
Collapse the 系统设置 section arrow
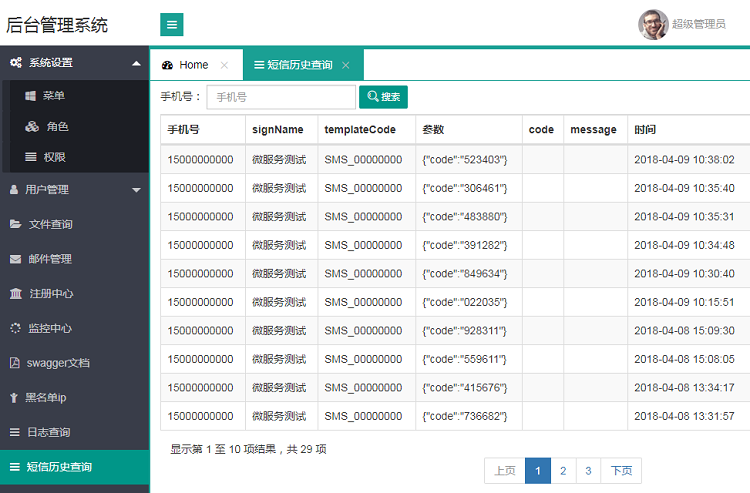point(136,63)
